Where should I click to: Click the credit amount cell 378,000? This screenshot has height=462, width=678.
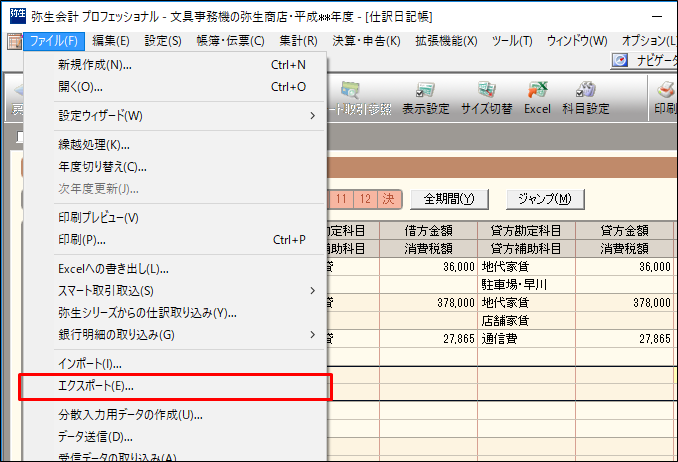pyautogui.click(x=625, y=303)
